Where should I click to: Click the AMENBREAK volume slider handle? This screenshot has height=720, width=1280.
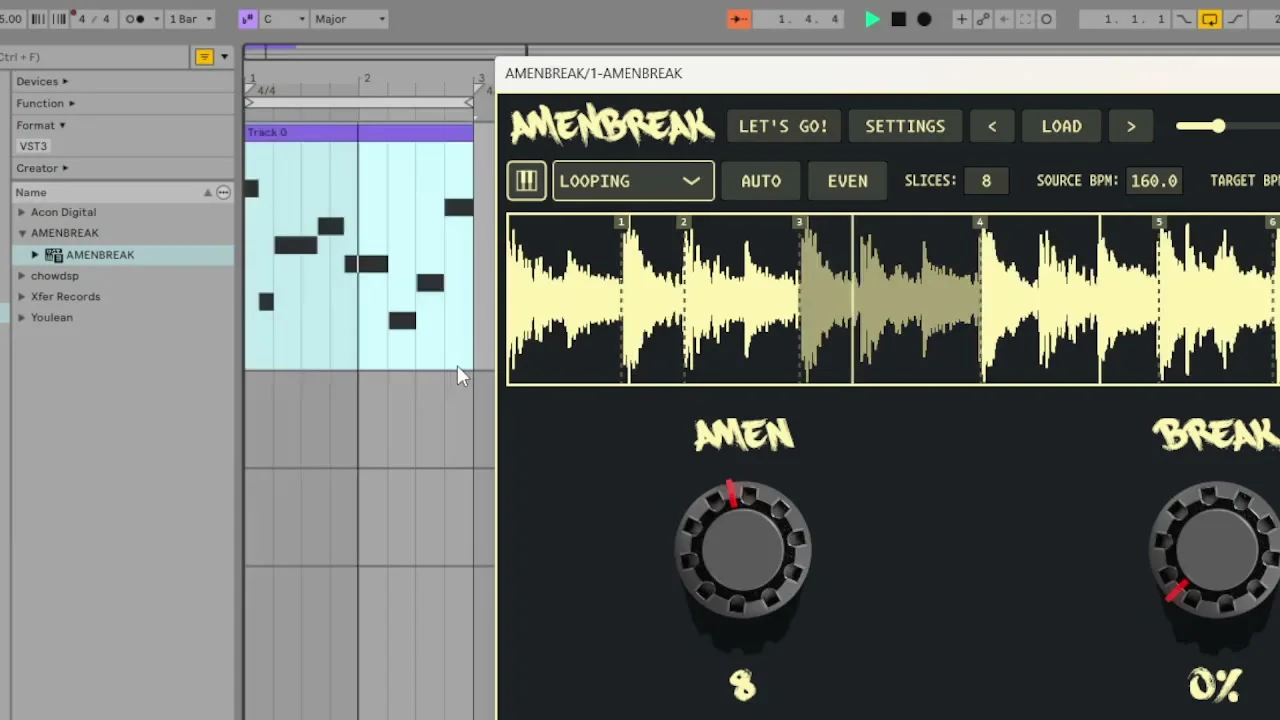[x=1218, y=126]
